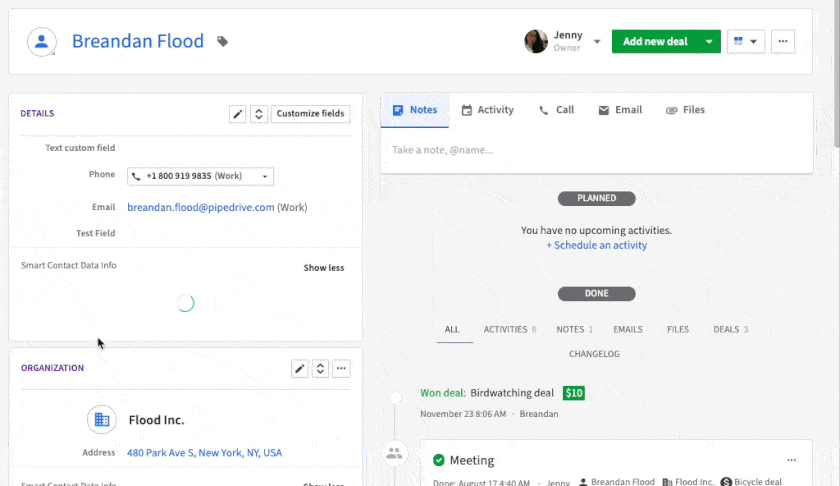The height and width of the screenshot is (486, 840).
Task: Click the Customize fields button
Action: click(x=310, y=114)
